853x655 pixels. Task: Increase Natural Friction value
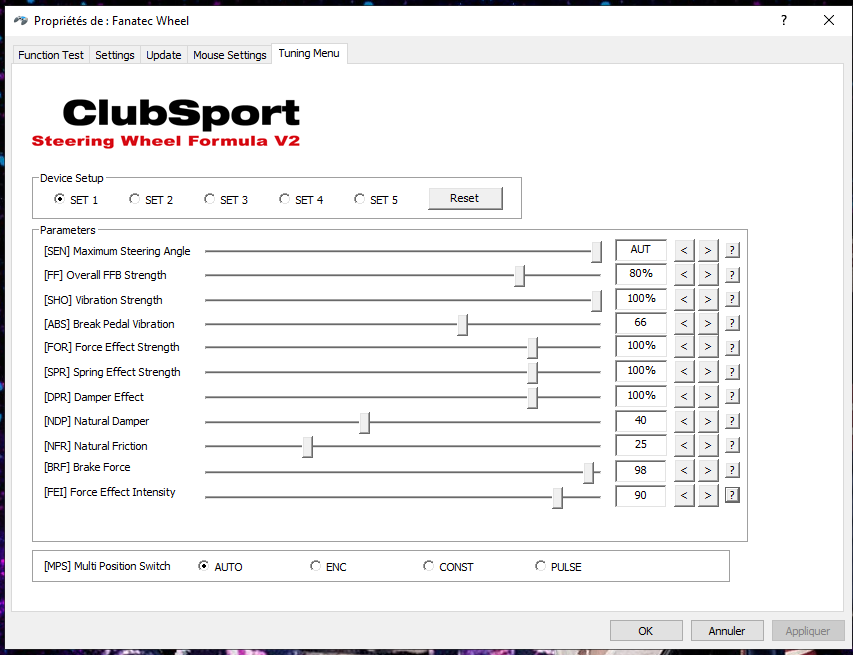708,445
